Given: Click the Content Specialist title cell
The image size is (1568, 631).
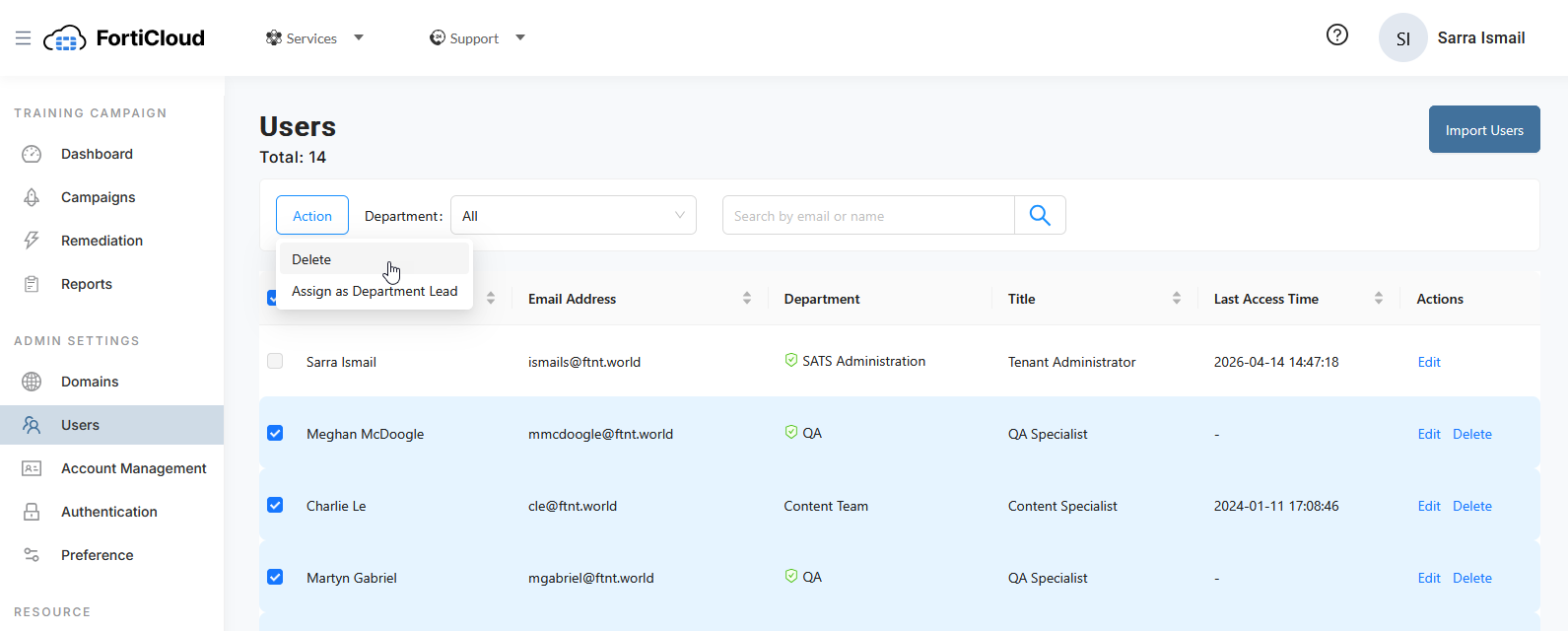Looking at the screenshot, I should point(1062,506).
